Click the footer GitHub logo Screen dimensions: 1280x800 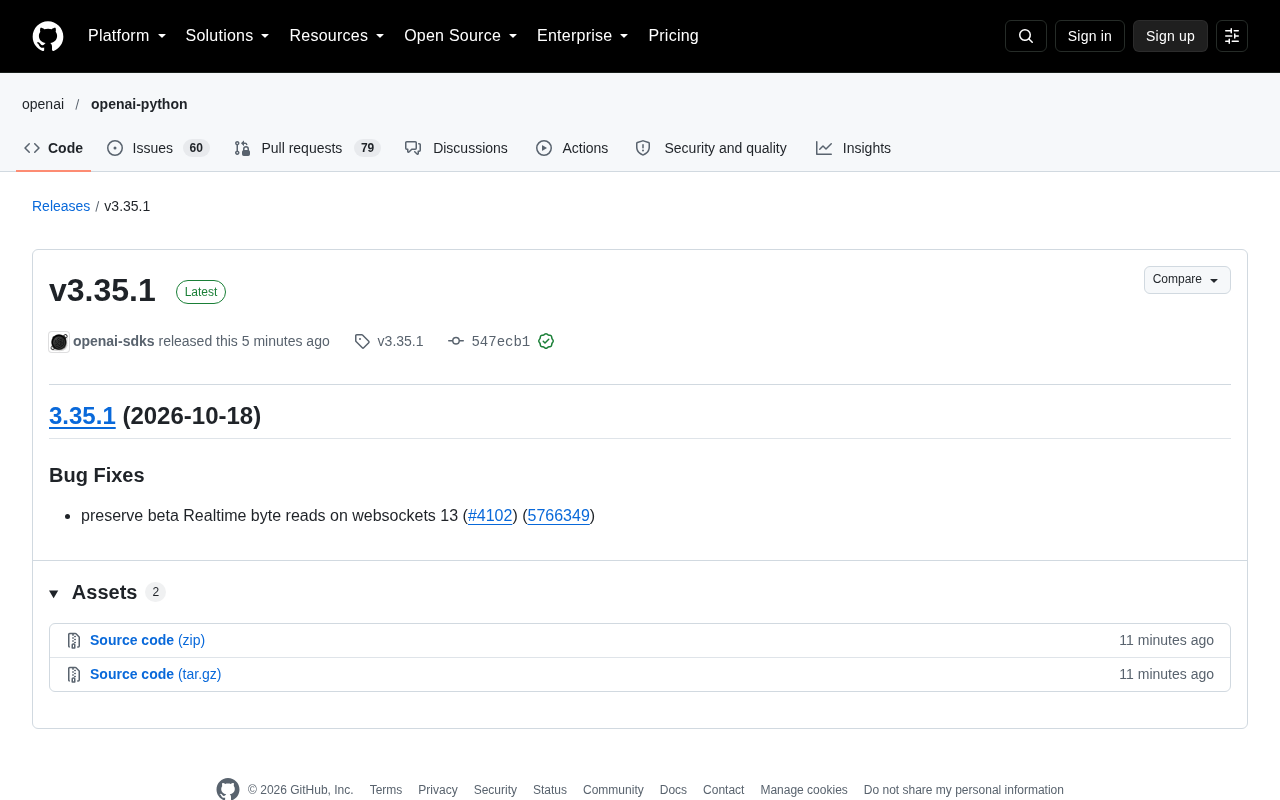(228, 789)
